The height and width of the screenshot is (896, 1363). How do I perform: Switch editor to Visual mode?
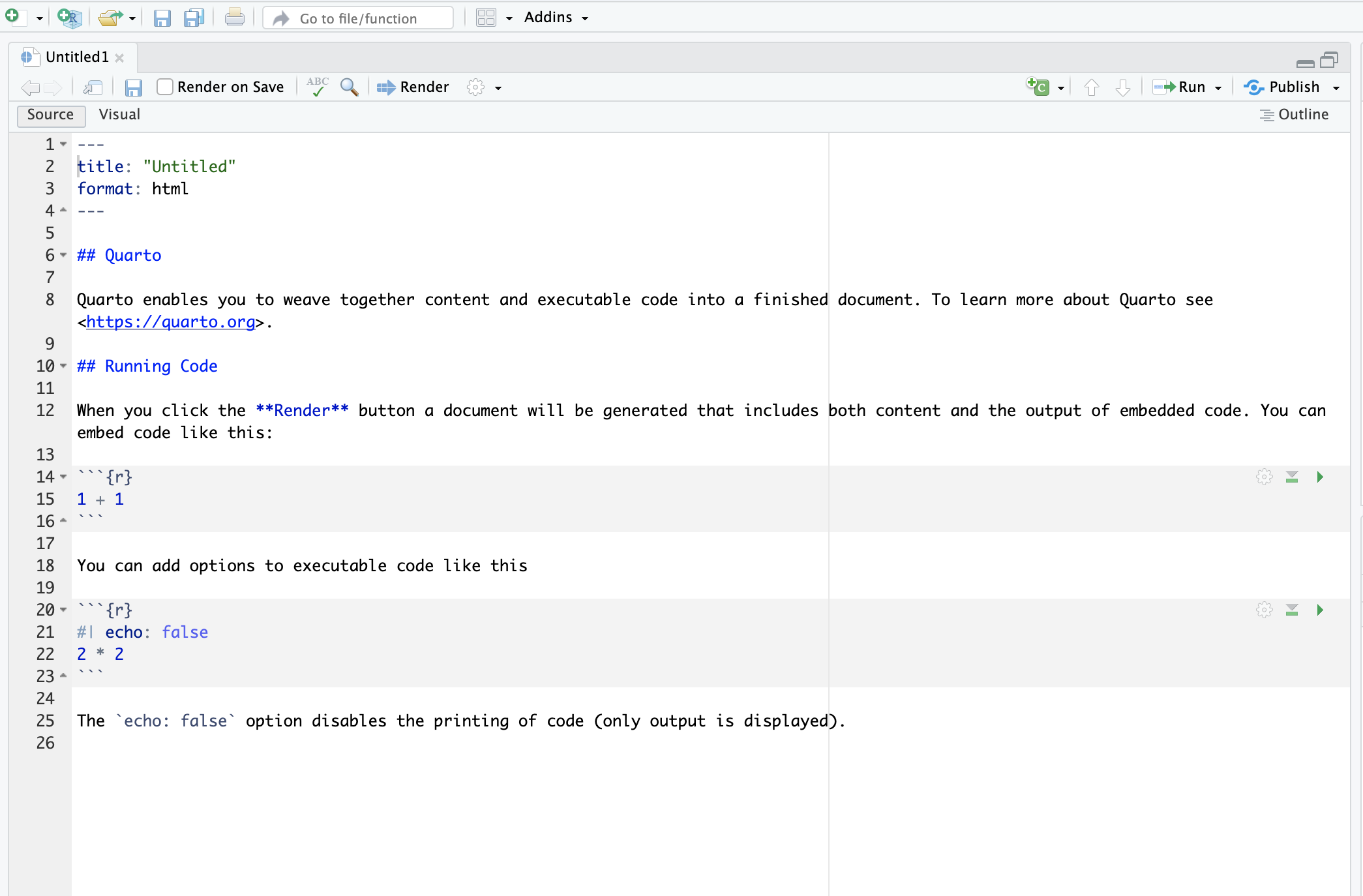(119, 115)
